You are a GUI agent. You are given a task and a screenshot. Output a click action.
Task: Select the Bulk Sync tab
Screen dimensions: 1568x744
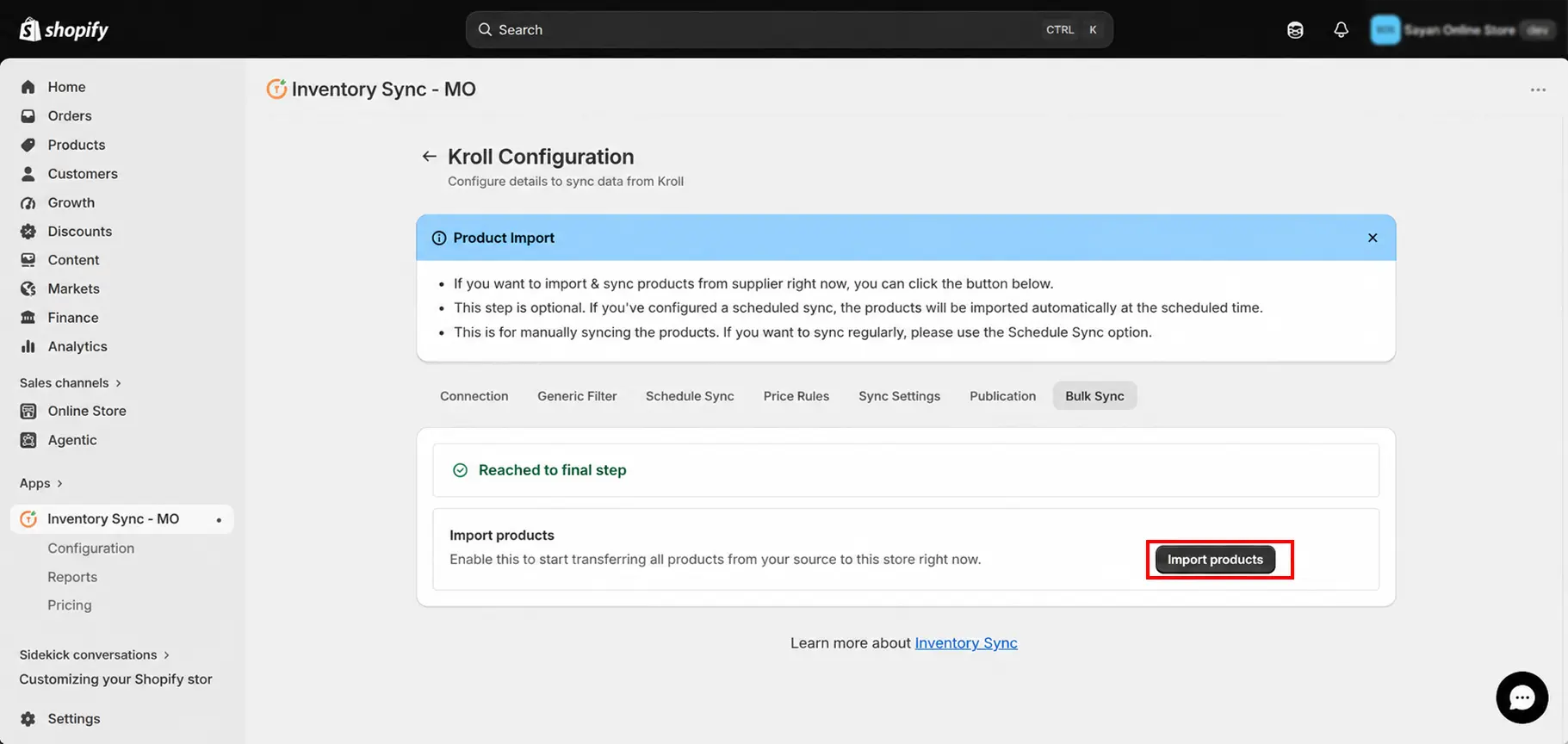(1094, 396)
